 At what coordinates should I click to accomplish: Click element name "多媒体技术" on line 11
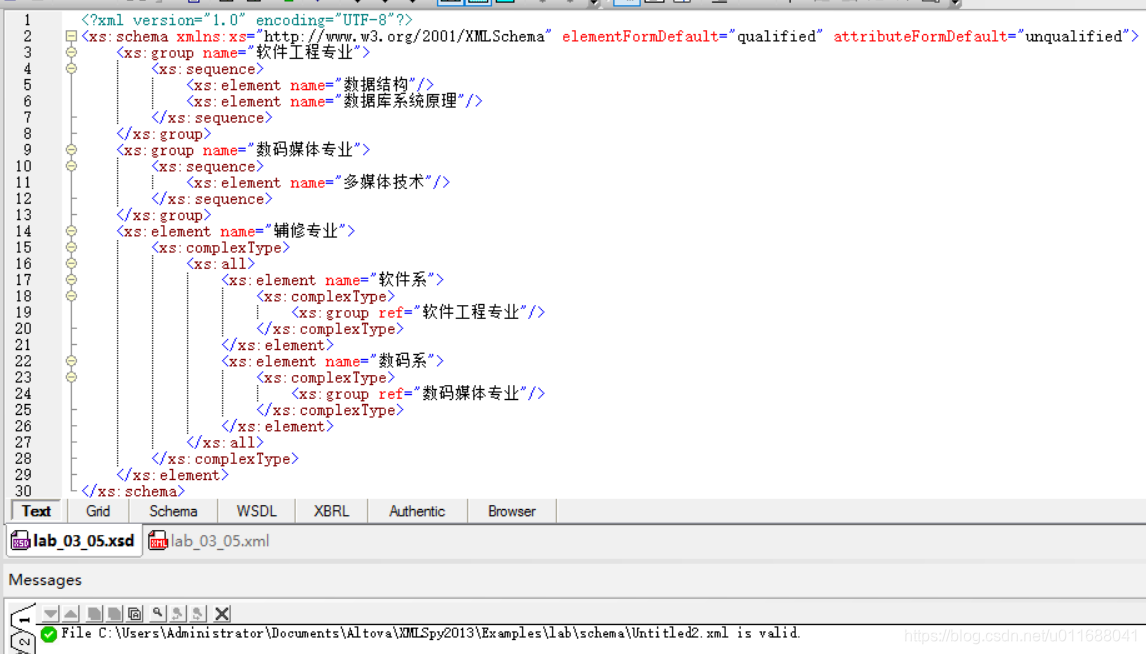[x=384, y=182]
